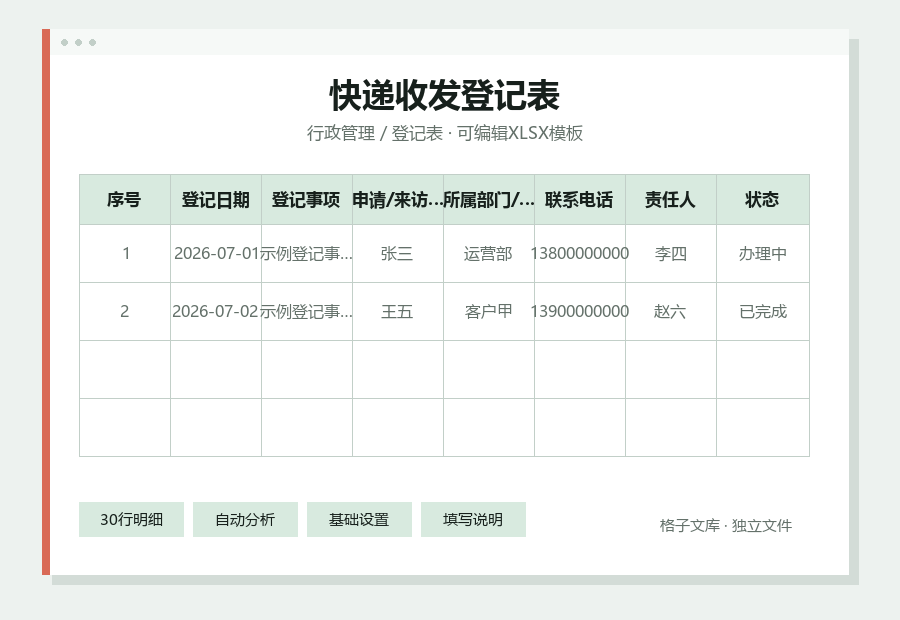
Task: Click 示例登记事… in the 张三 row
Action: point(307,254)
